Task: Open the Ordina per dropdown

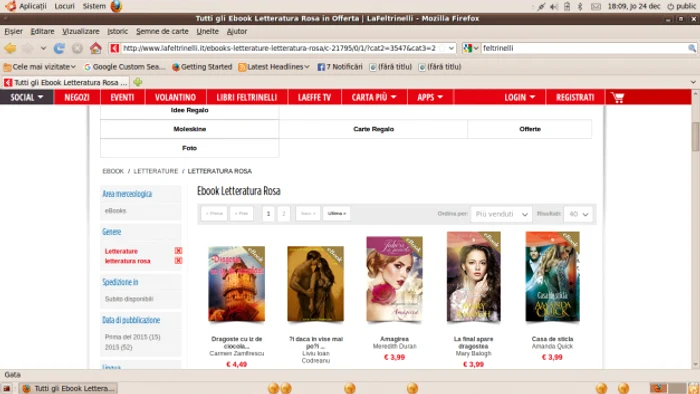Action: pos(501,214)
